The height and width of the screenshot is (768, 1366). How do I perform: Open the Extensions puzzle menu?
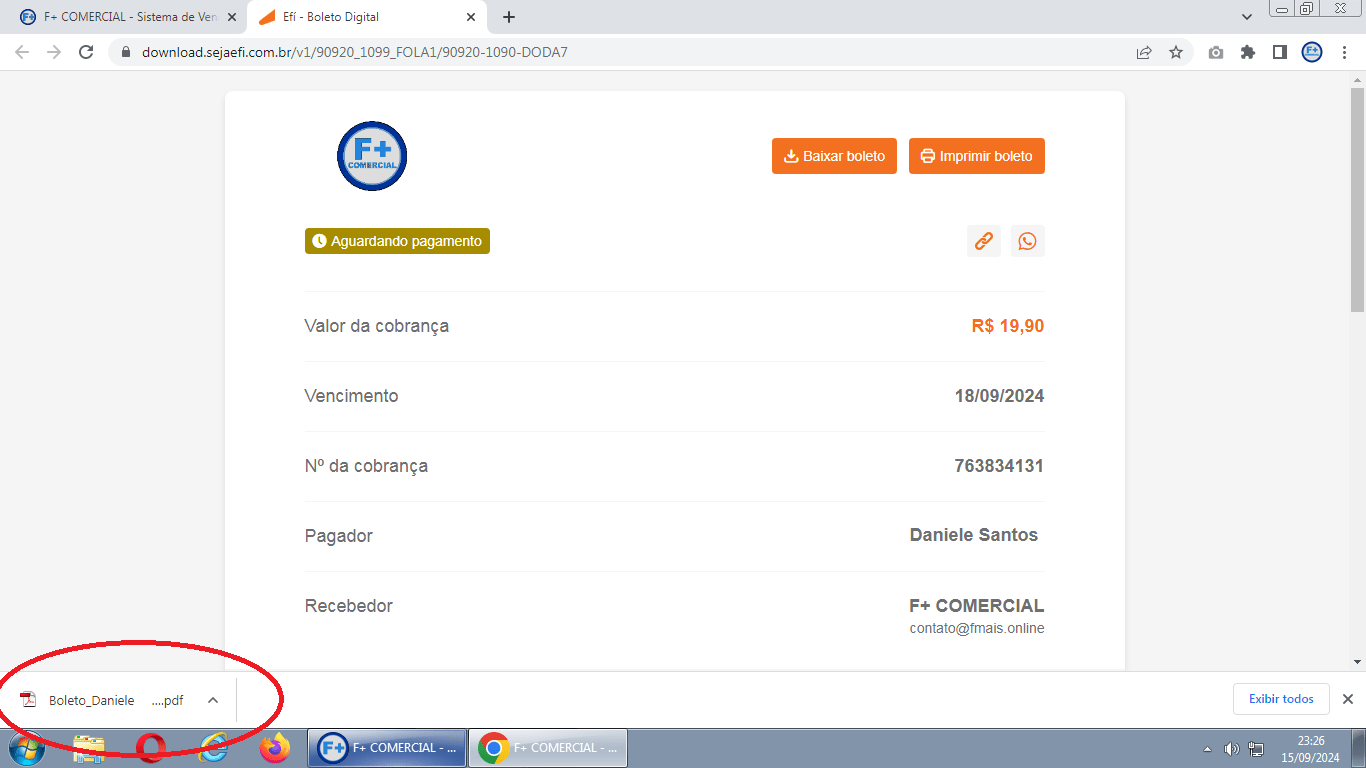tap(1248, 52)
